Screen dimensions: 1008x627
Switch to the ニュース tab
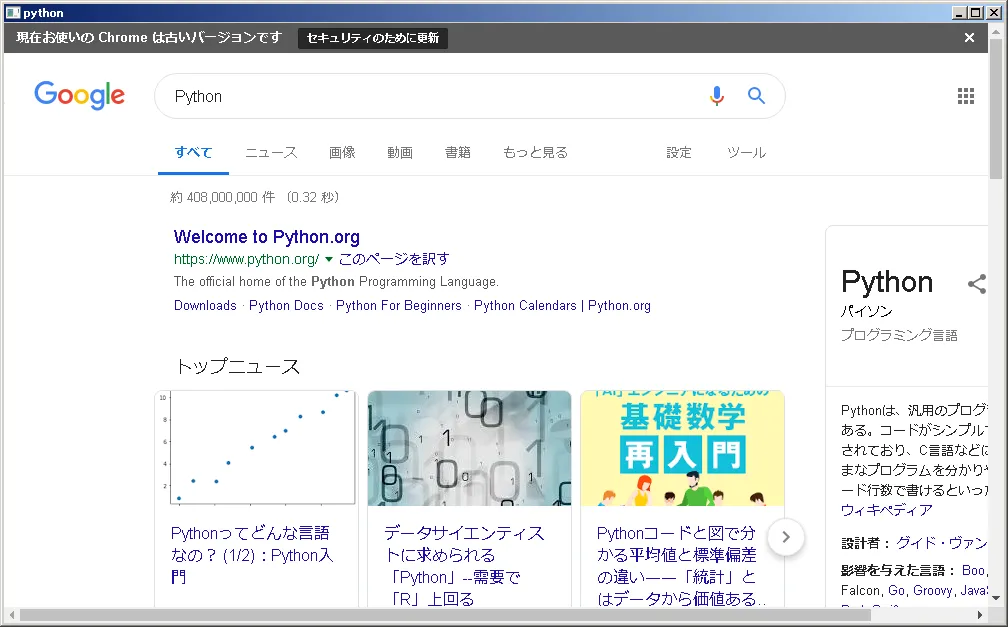click(271, 153)
